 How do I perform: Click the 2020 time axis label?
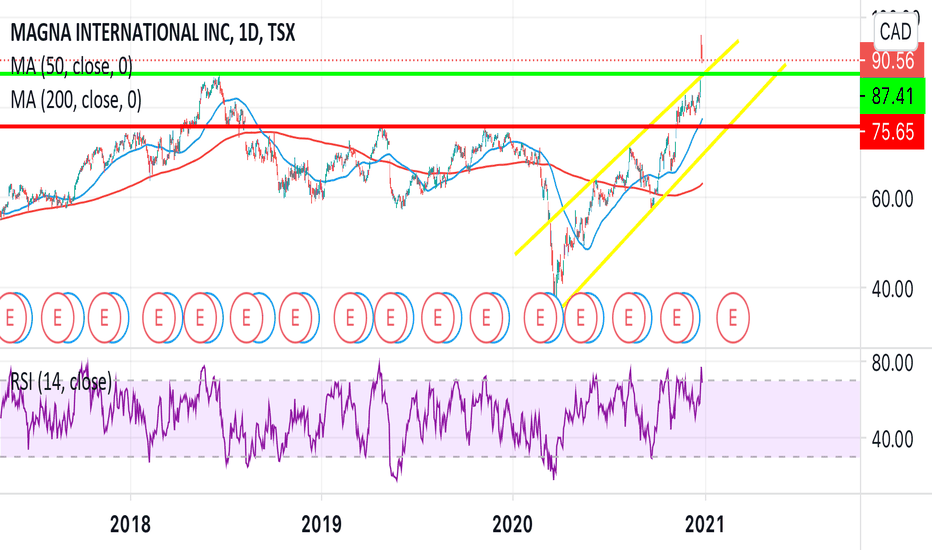click(x=513, y=524)
